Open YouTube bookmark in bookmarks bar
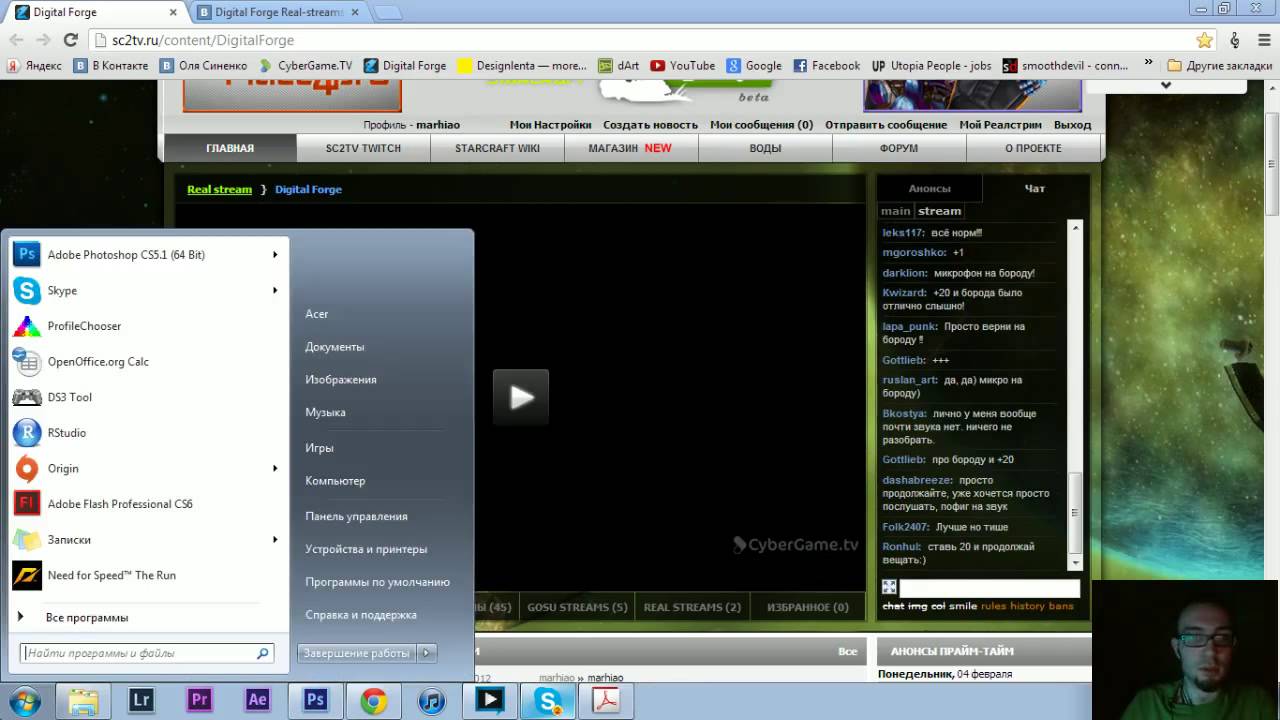Viewport: 1280px width, 720px height. point(683,66)
